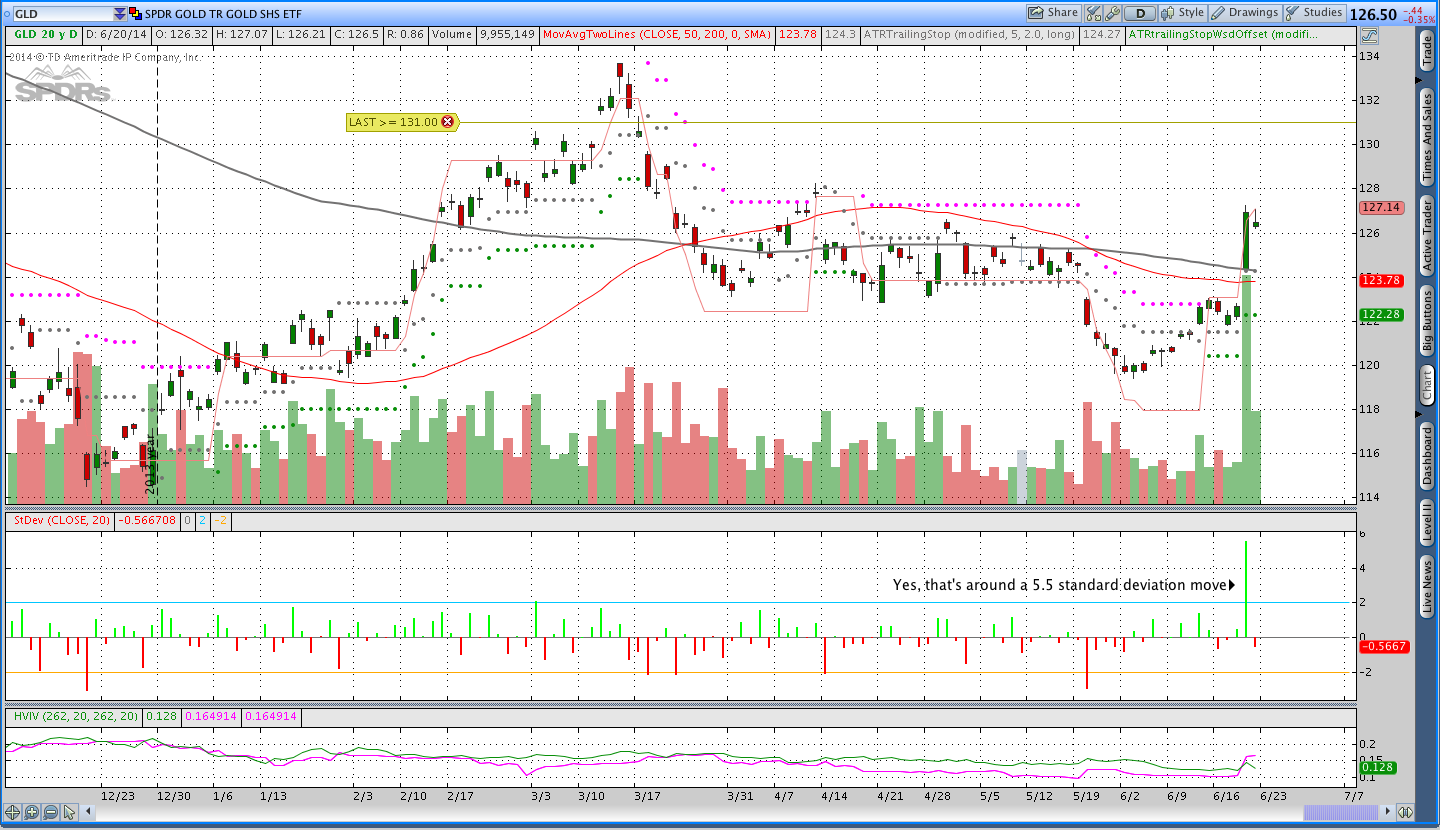Click the 123.78 red price bubble
Screen dimensions: 1440x830
tap(1381, 280)
